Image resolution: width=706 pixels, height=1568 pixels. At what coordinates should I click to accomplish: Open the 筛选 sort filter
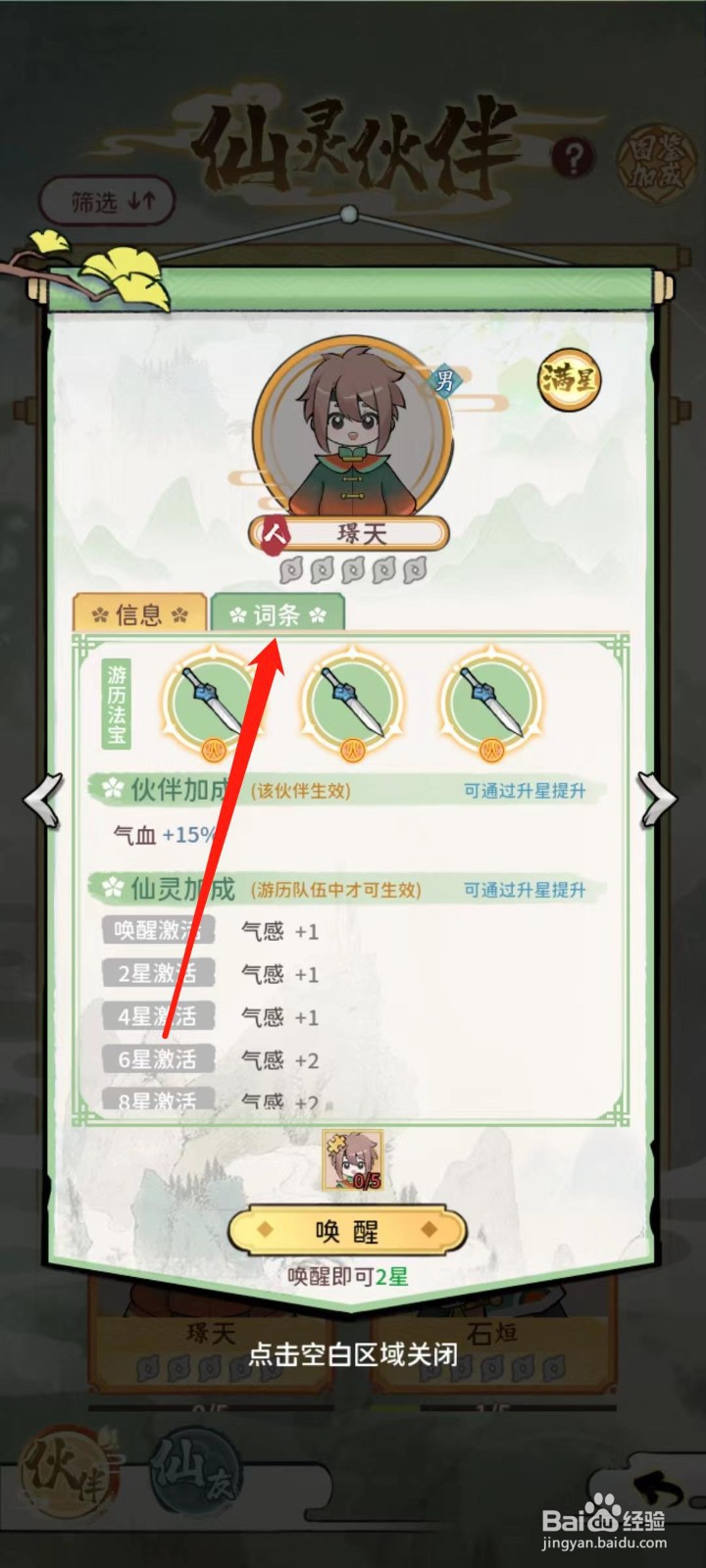coord(108,202)
